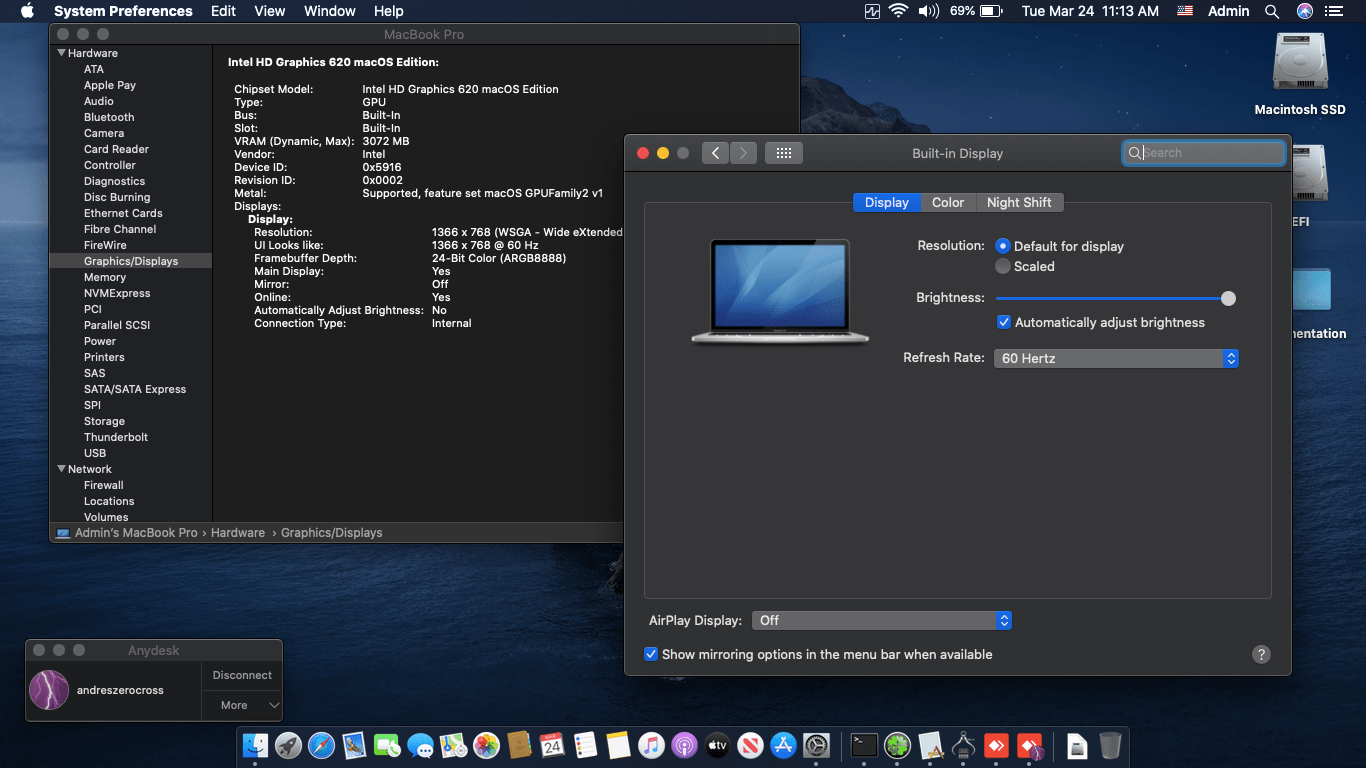Click the Brightness slider knob

(1228, 298)
